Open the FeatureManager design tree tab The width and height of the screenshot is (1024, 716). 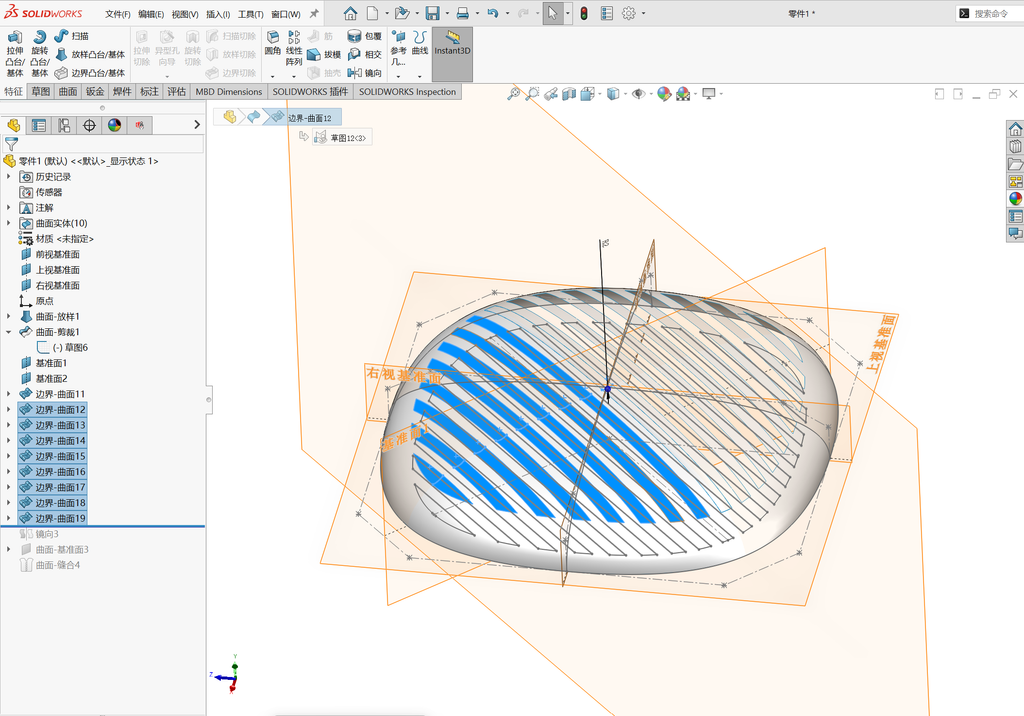click(13, 125)
